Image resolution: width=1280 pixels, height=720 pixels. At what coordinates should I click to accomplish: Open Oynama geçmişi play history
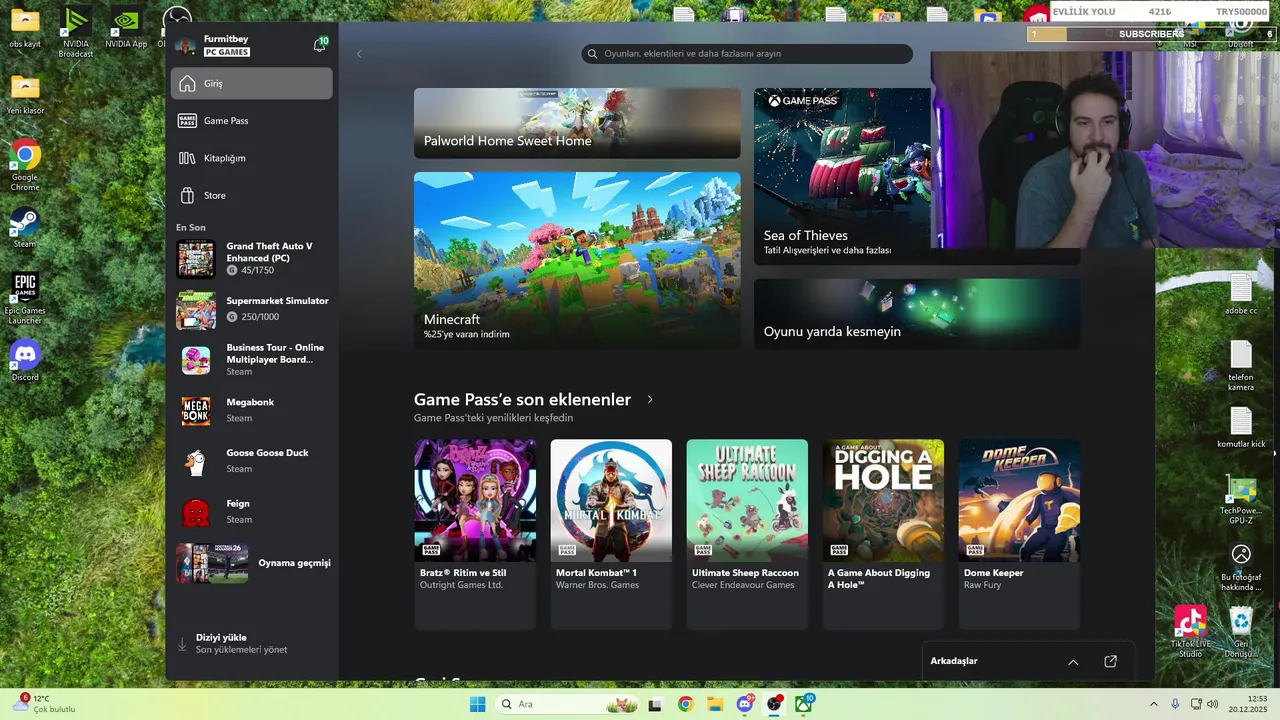click(253, 563)
